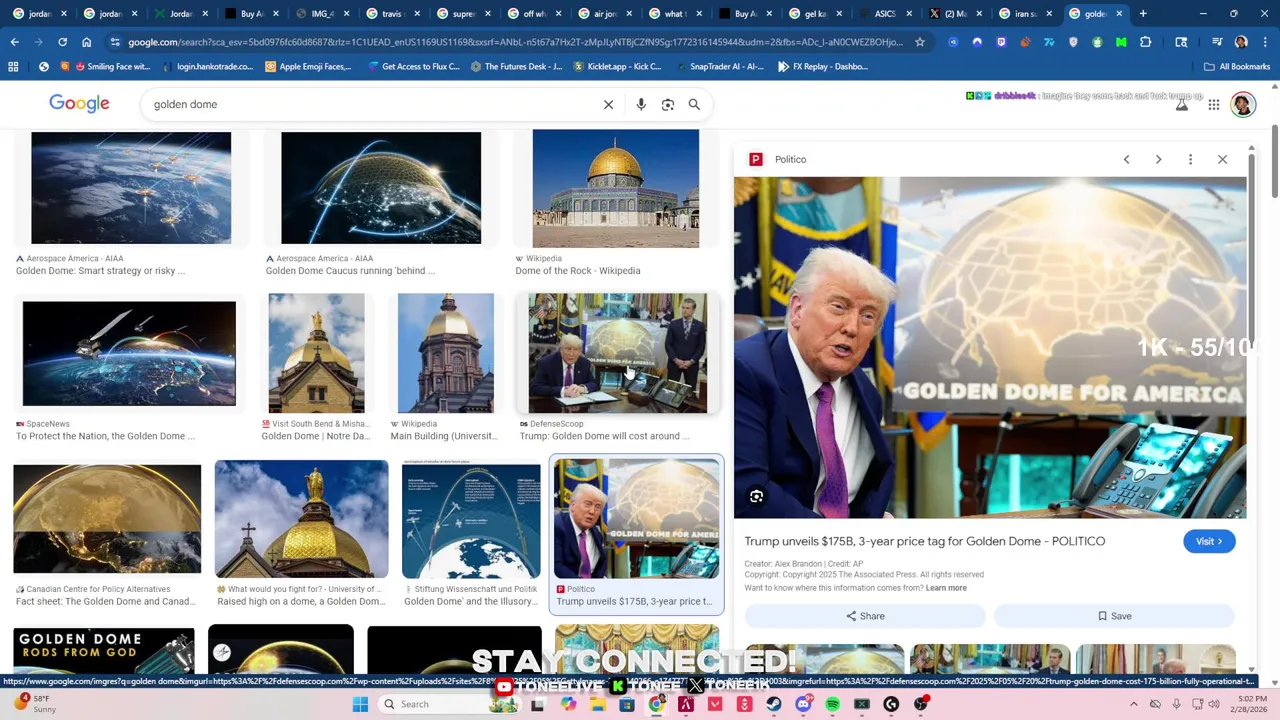Screen dimensions: 1280x720
Task: Switch to the IMG tab
Action: (x=322, y=14)
